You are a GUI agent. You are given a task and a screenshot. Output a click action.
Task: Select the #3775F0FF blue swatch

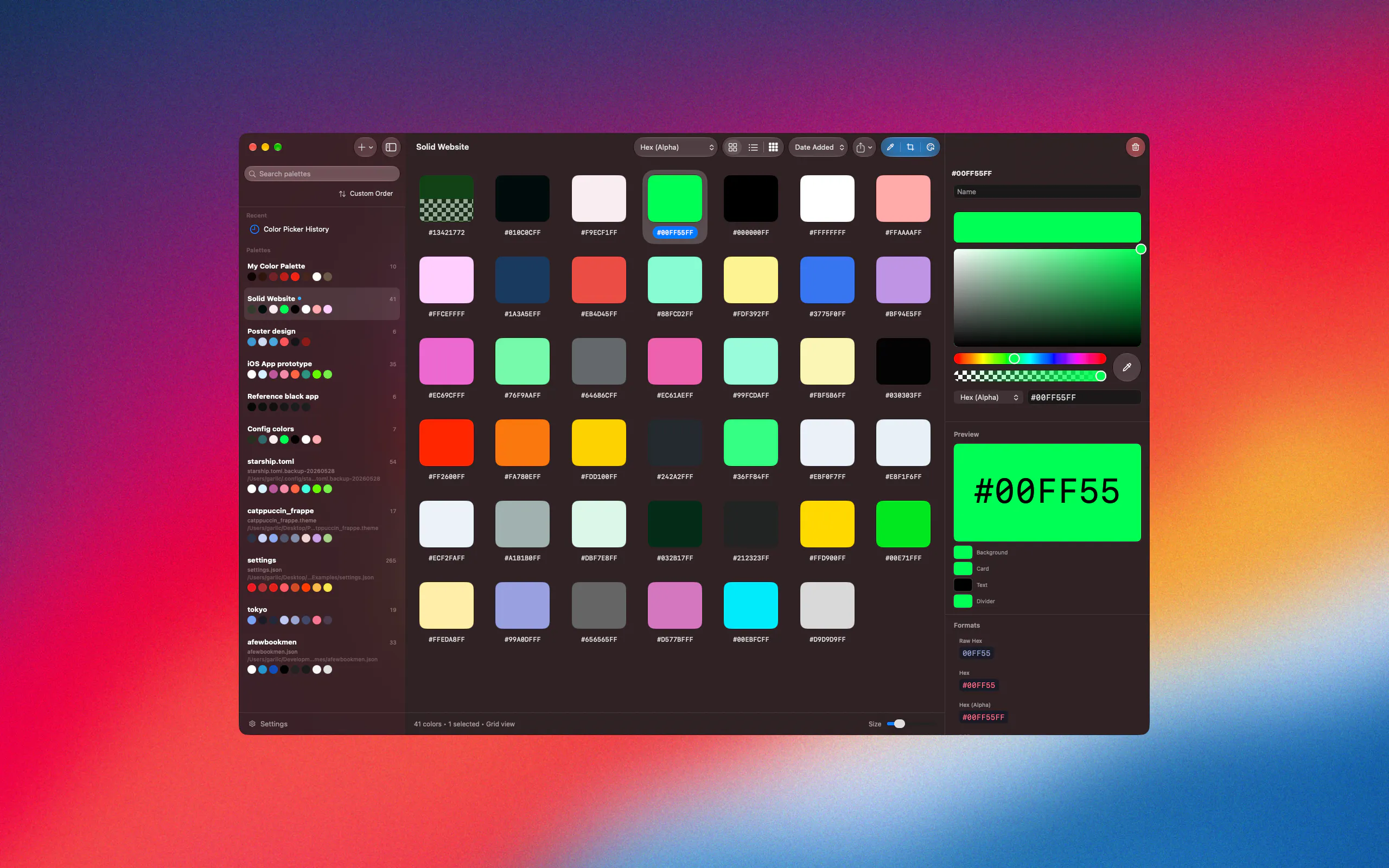[x=827, y=279]
